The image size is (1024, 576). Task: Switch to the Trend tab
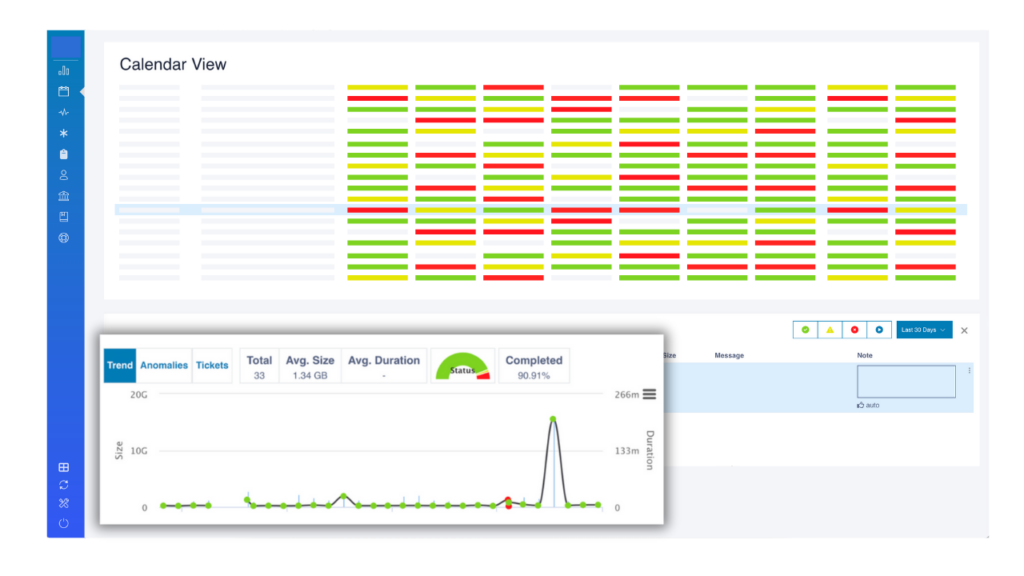[120, 365]
